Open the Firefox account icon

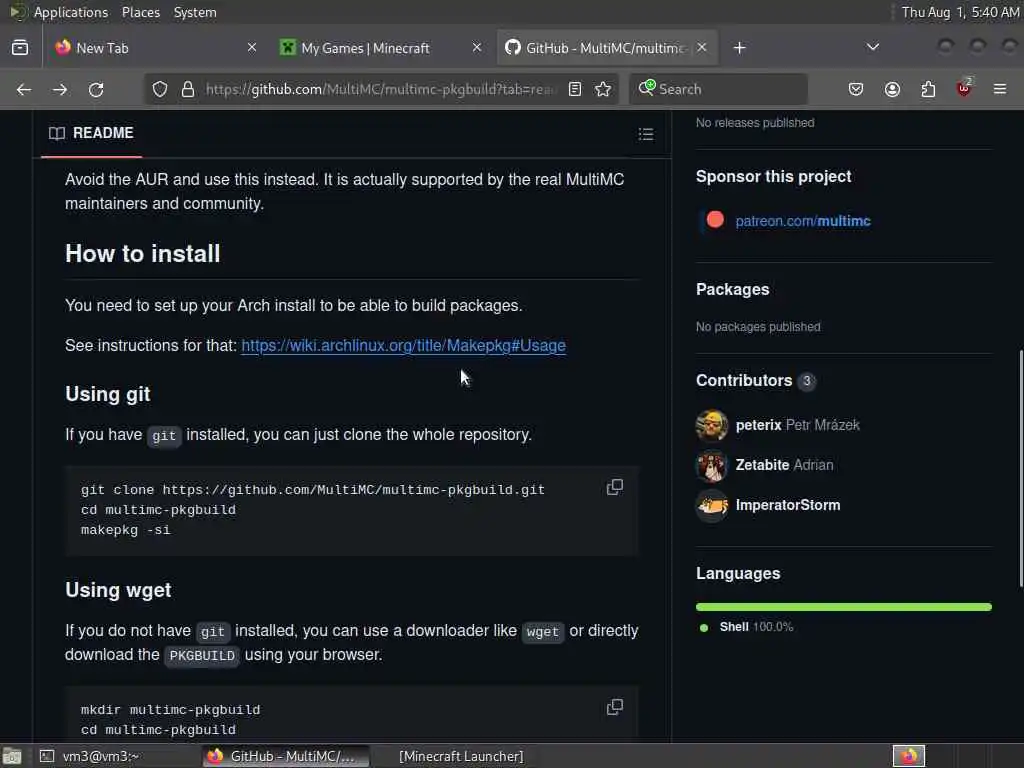point(892,89)
